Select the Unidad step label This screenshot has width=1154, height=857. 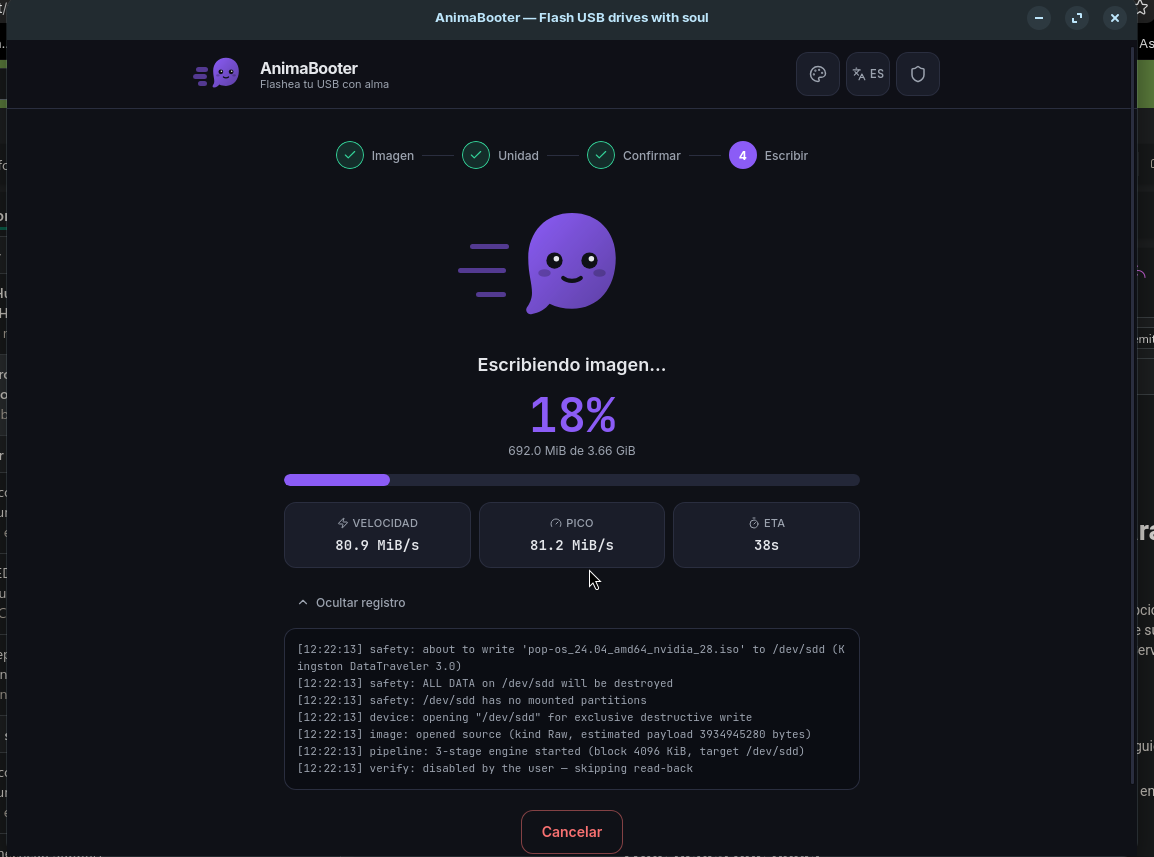coord(518,155)
